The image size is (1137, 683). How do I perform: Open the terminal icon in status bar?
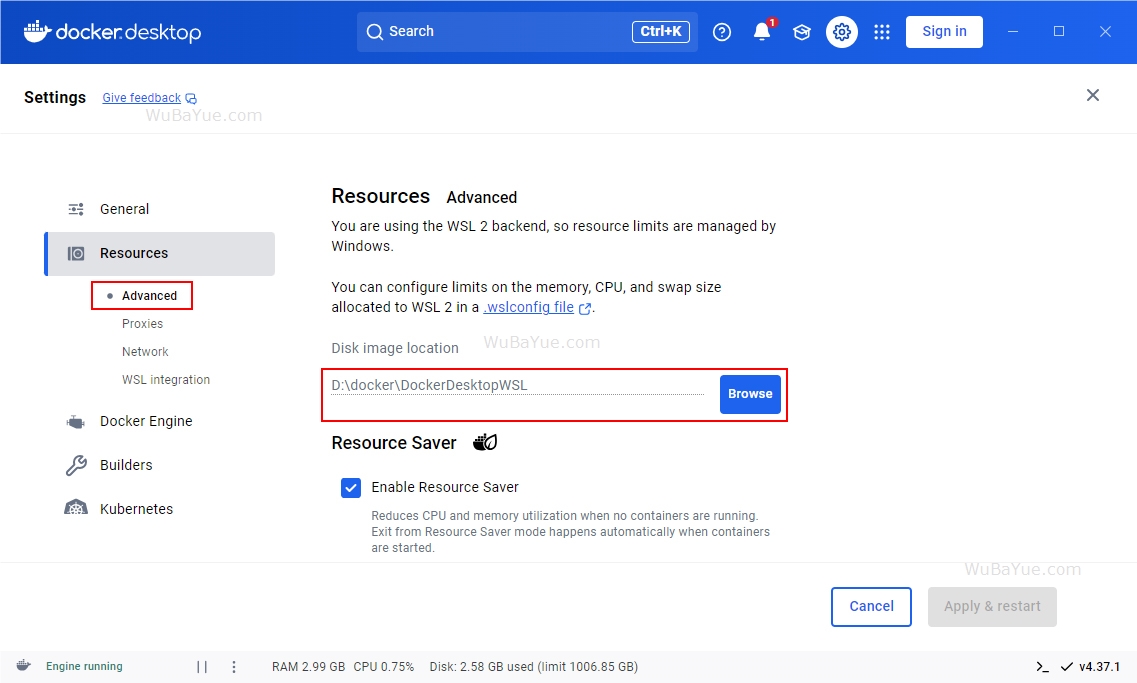coord(1042,666)
